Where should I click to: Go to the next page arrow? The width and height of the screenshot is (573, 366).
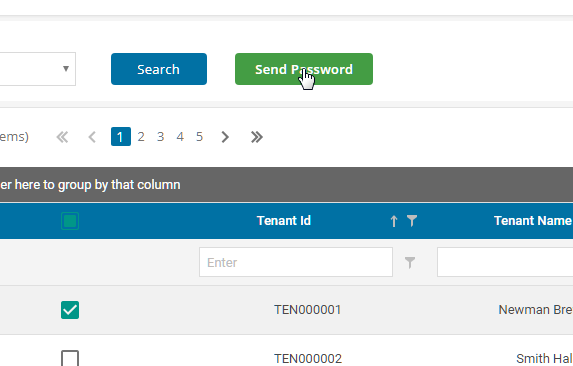click(225, 137)
